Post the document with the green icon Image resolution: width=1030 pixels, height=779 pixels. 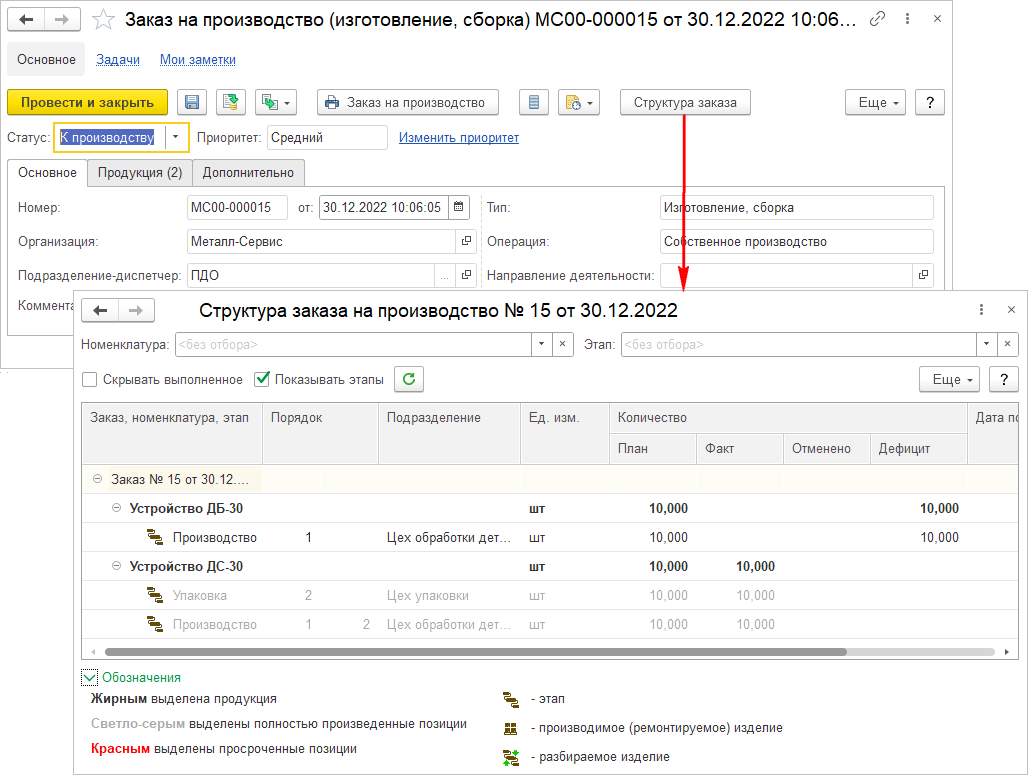231,102
